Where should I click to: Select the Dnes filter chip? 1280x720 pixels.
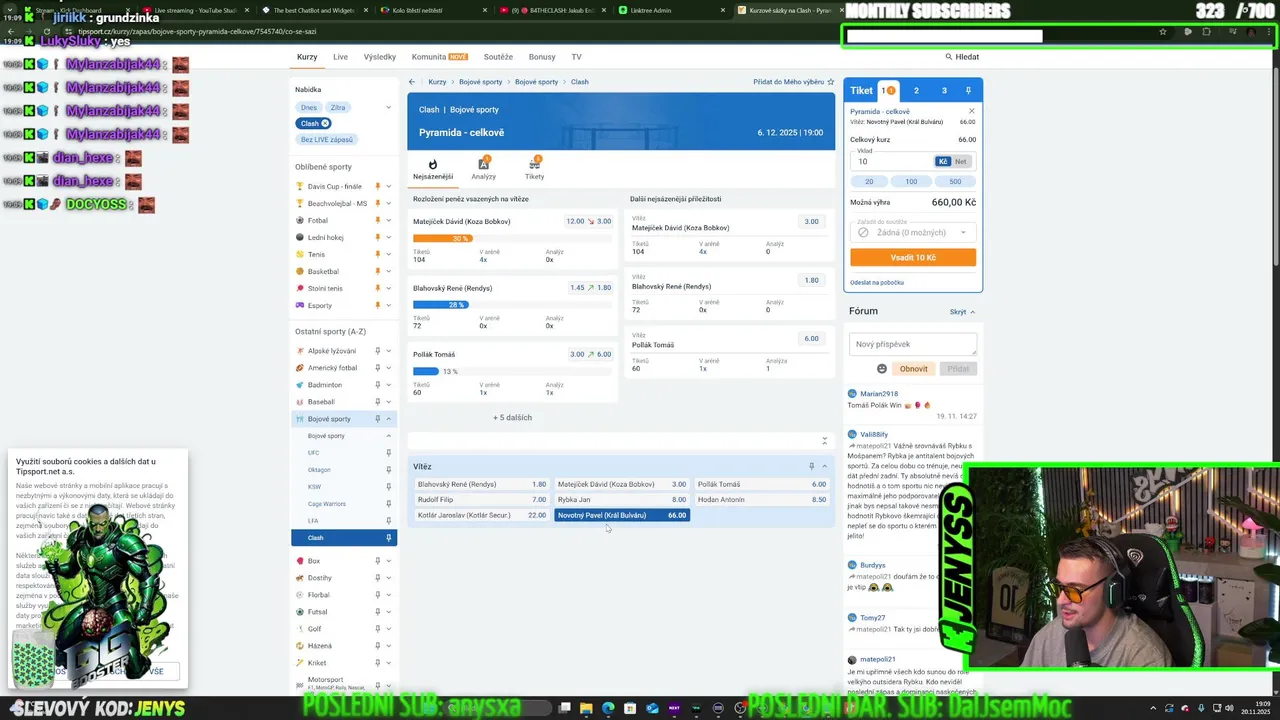pyautogui.click(x=309, y=107)
